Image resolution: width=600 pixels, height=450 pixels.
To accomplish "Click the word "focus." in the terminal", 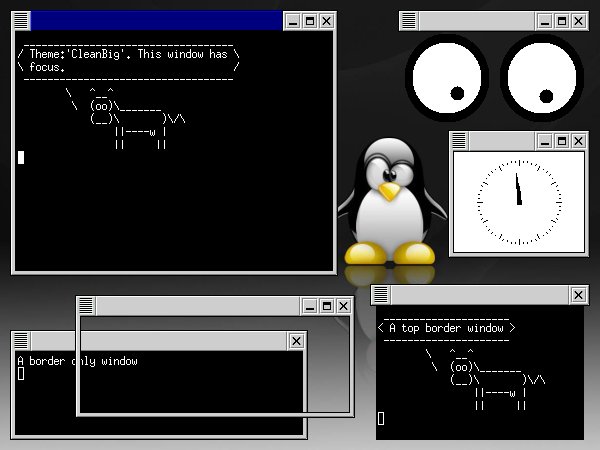I will click(x=47, y=67).
